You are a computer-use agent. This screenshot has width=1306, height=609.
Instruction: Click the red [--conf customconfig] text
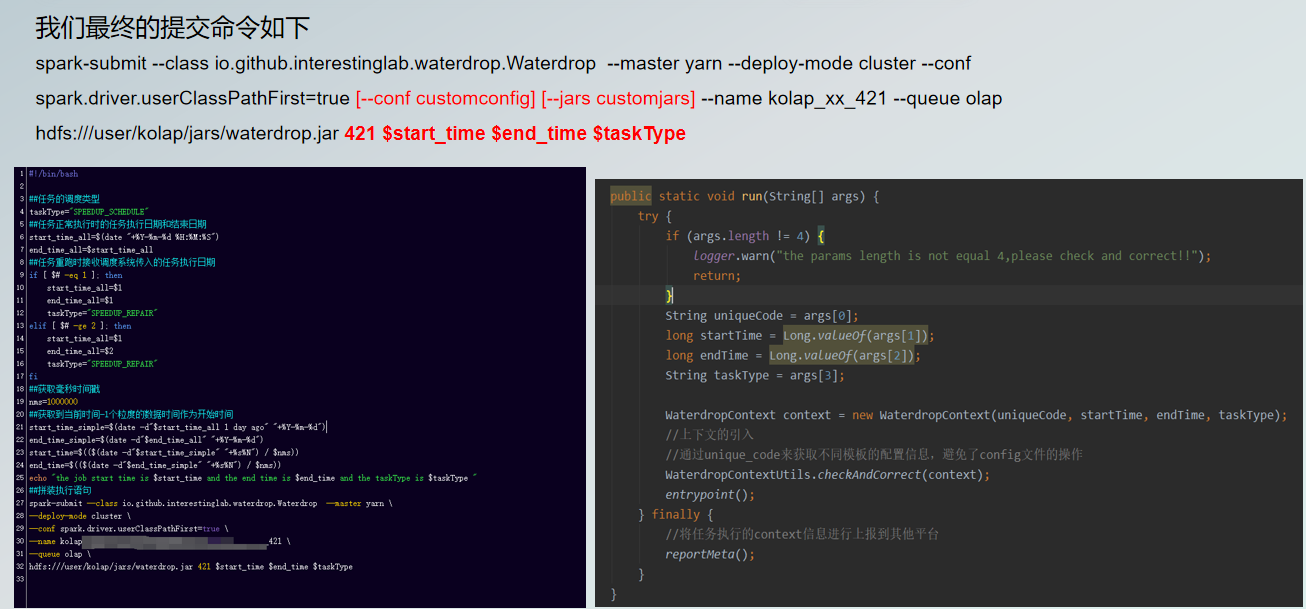(x=446, y=98)
